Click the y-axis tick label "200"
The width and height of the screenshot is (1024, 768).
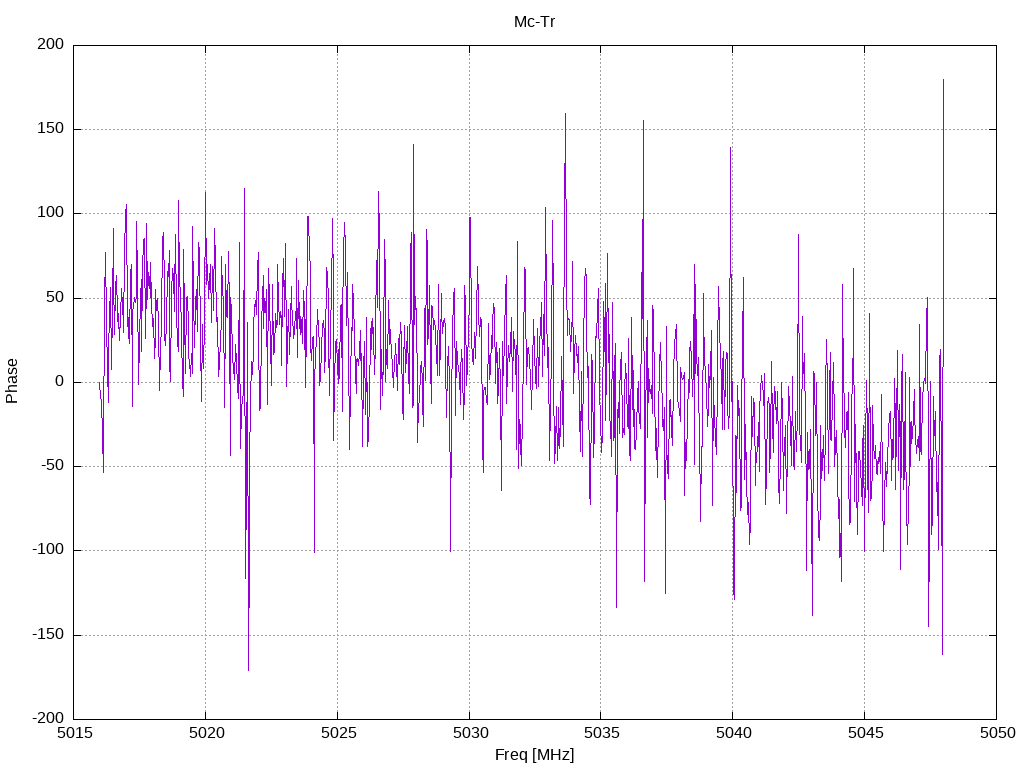pyautogui.click(x=51, y=44)
